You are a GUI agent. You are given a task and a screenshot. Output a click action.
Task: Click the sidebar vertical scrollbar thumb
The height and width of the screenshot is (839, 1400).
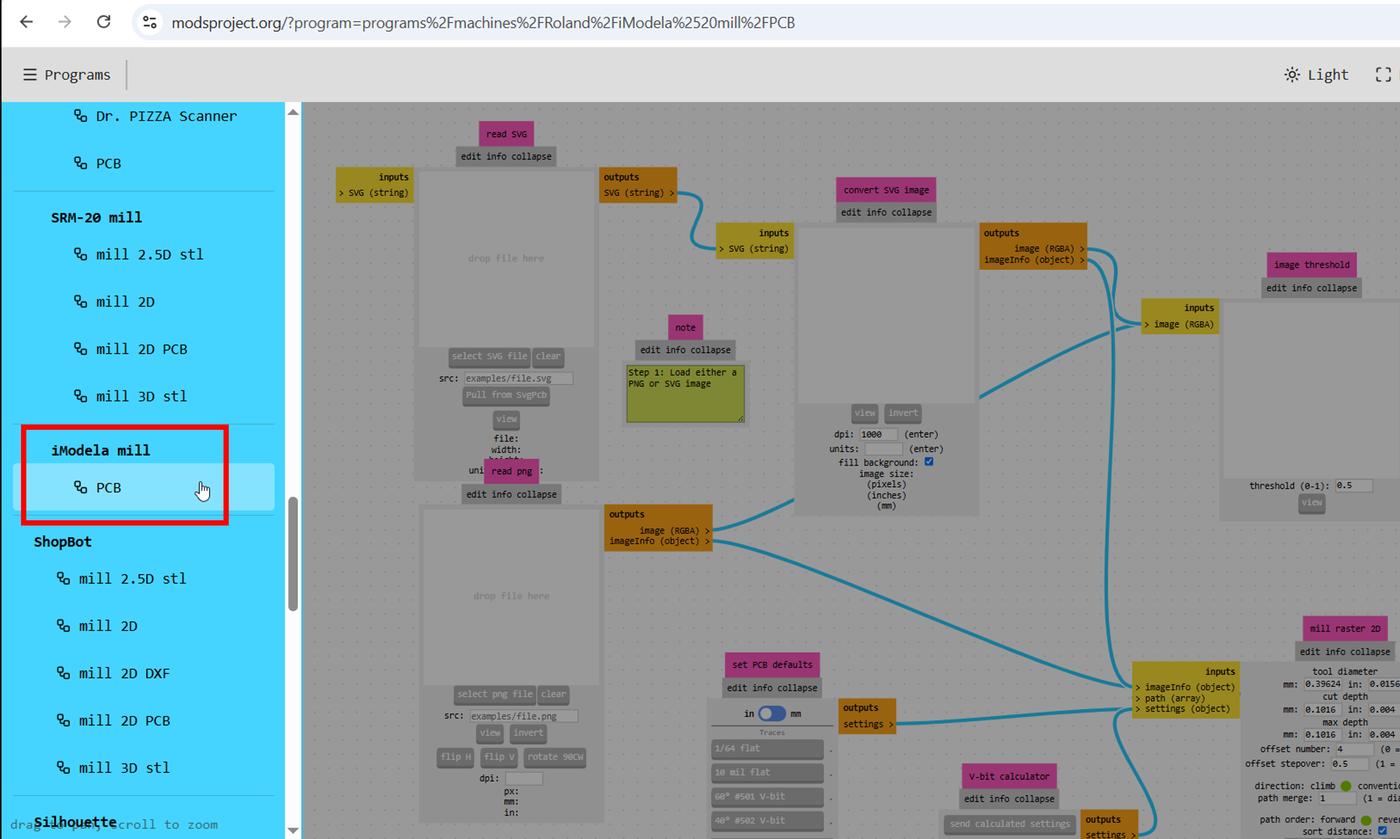point(293,553)
